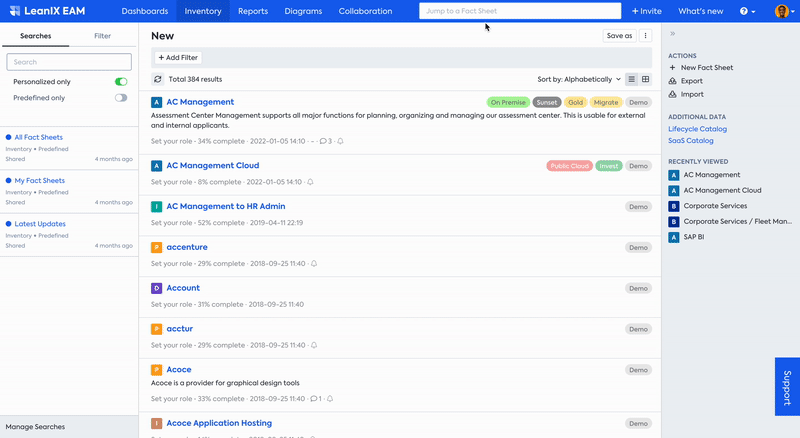The width and height of the screenshot is (800, 438).
Task: Open the Sort by Alphabetically dropdown
Action: (x=579, y=79)
